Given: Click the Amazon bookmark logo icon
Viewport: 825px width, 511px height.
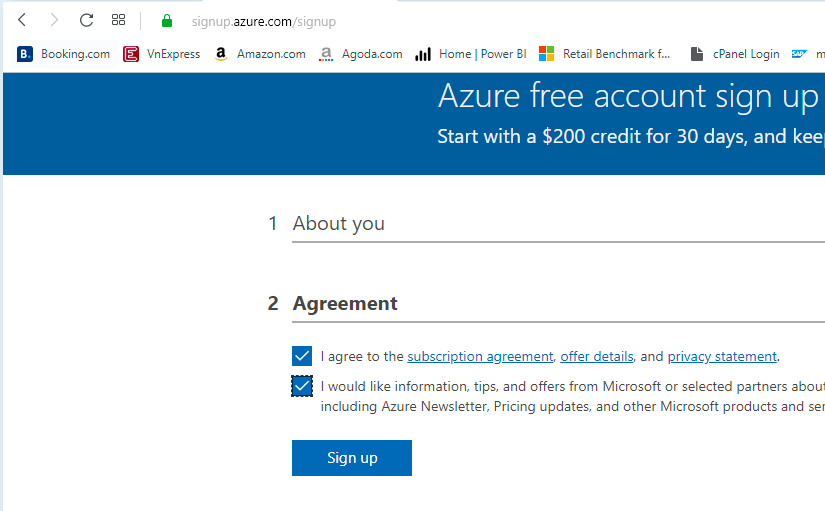Looking at the screenshot, I should click(221, 54).
